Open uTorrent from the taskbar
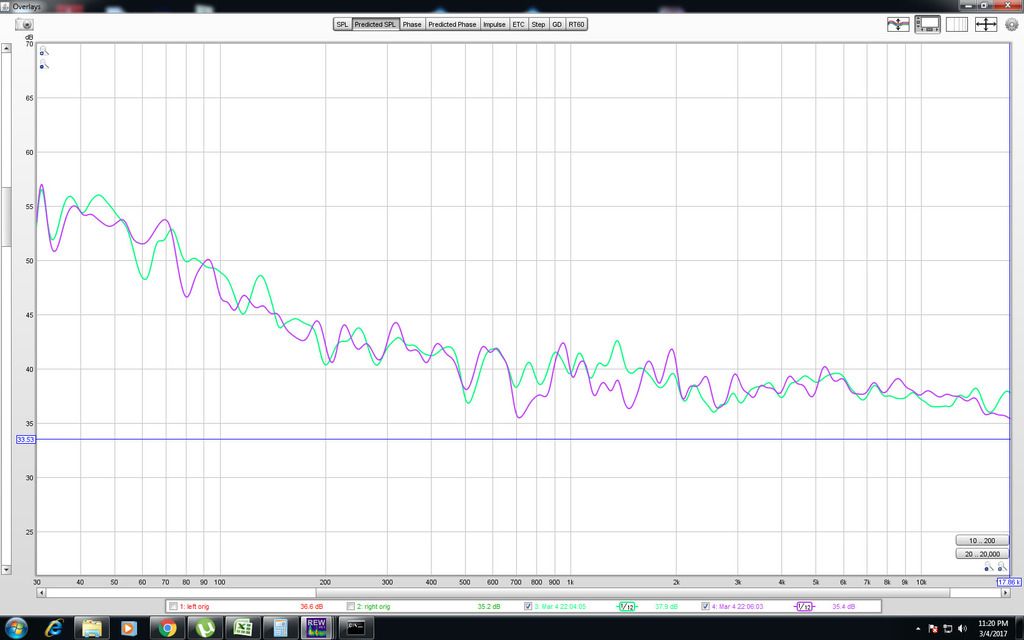The height and width of the screenshot is (640, 1024). pyautogui.click(x=205, y=628)
